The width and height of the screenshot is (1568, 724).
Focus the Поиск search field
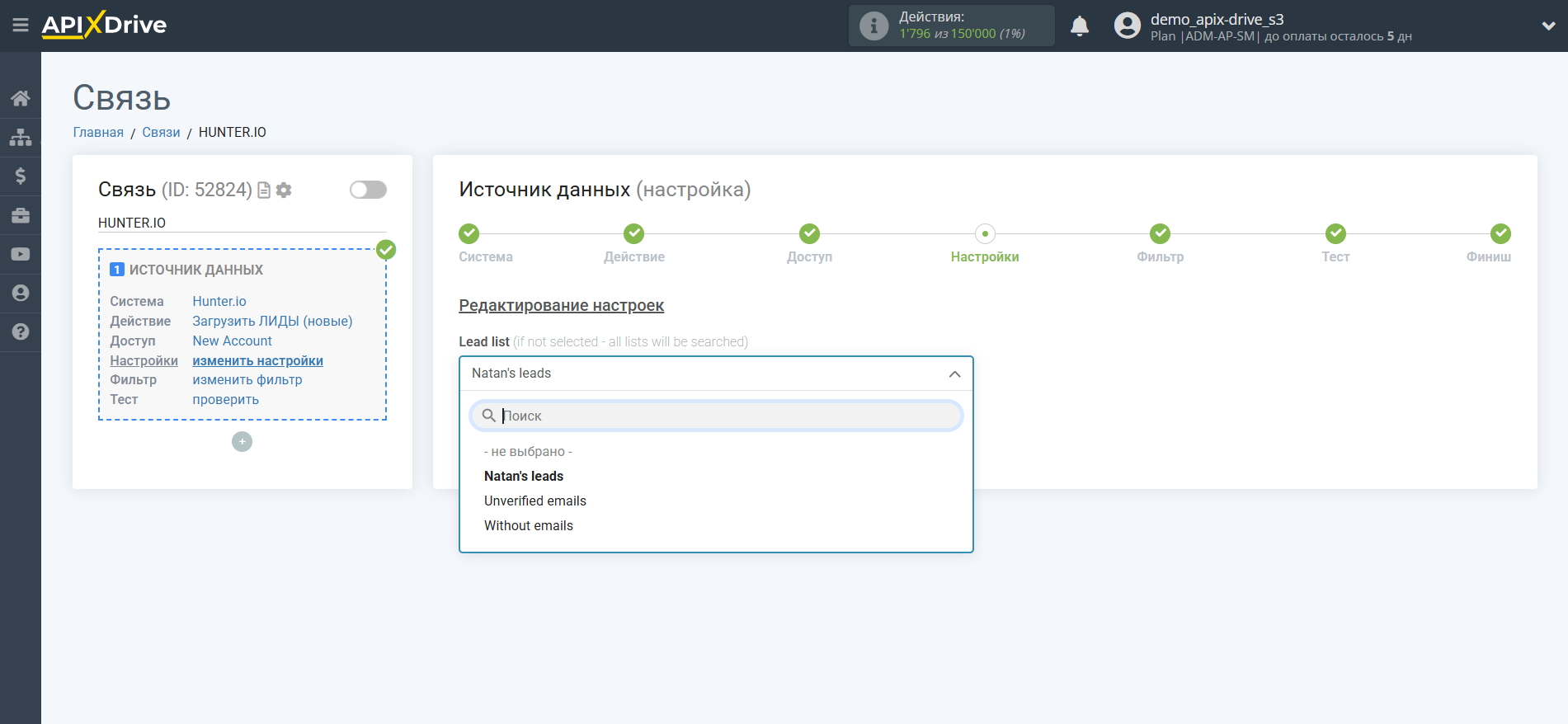(716, 416)
